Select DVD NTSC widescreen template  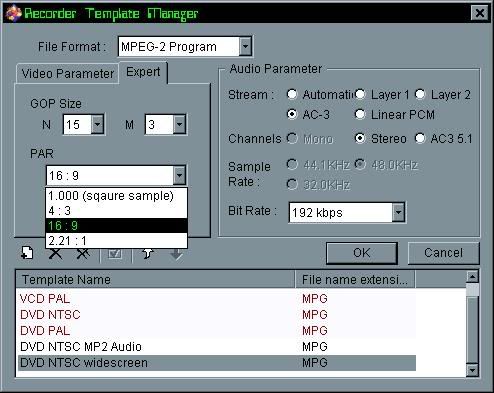click(x=217, y=363)
